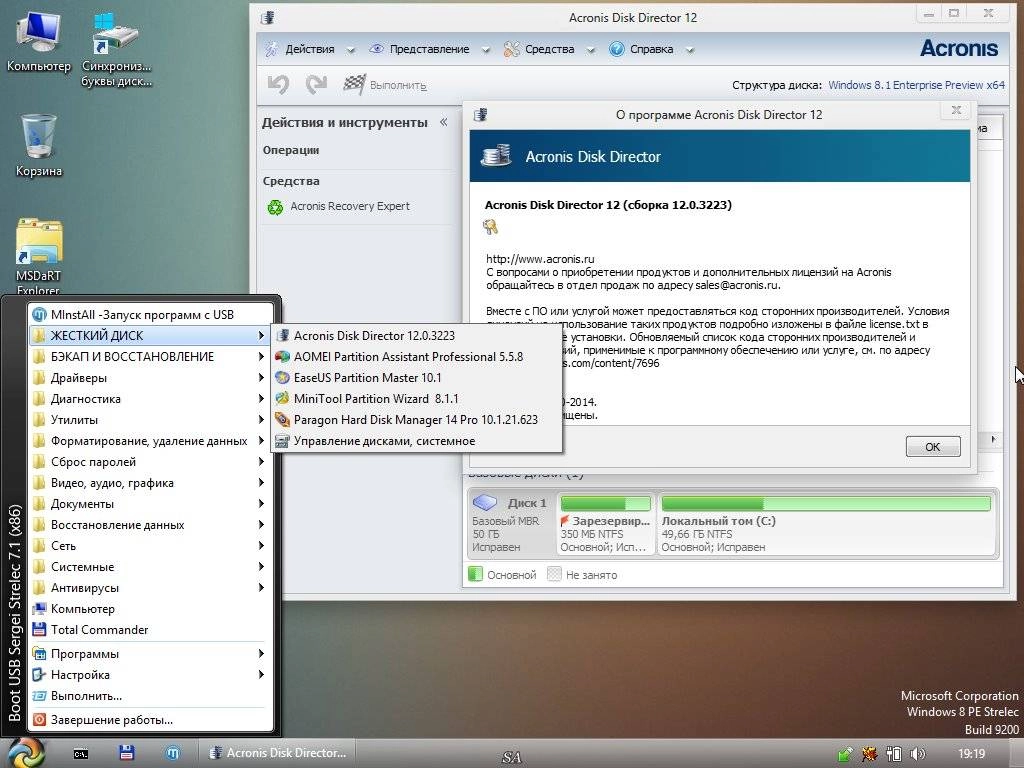Screen dimensions: 1024x768
Task: Select the Зарезервир... 350 МБ NTFS partition
Action: pyautogui.click(x=605, y=524)
